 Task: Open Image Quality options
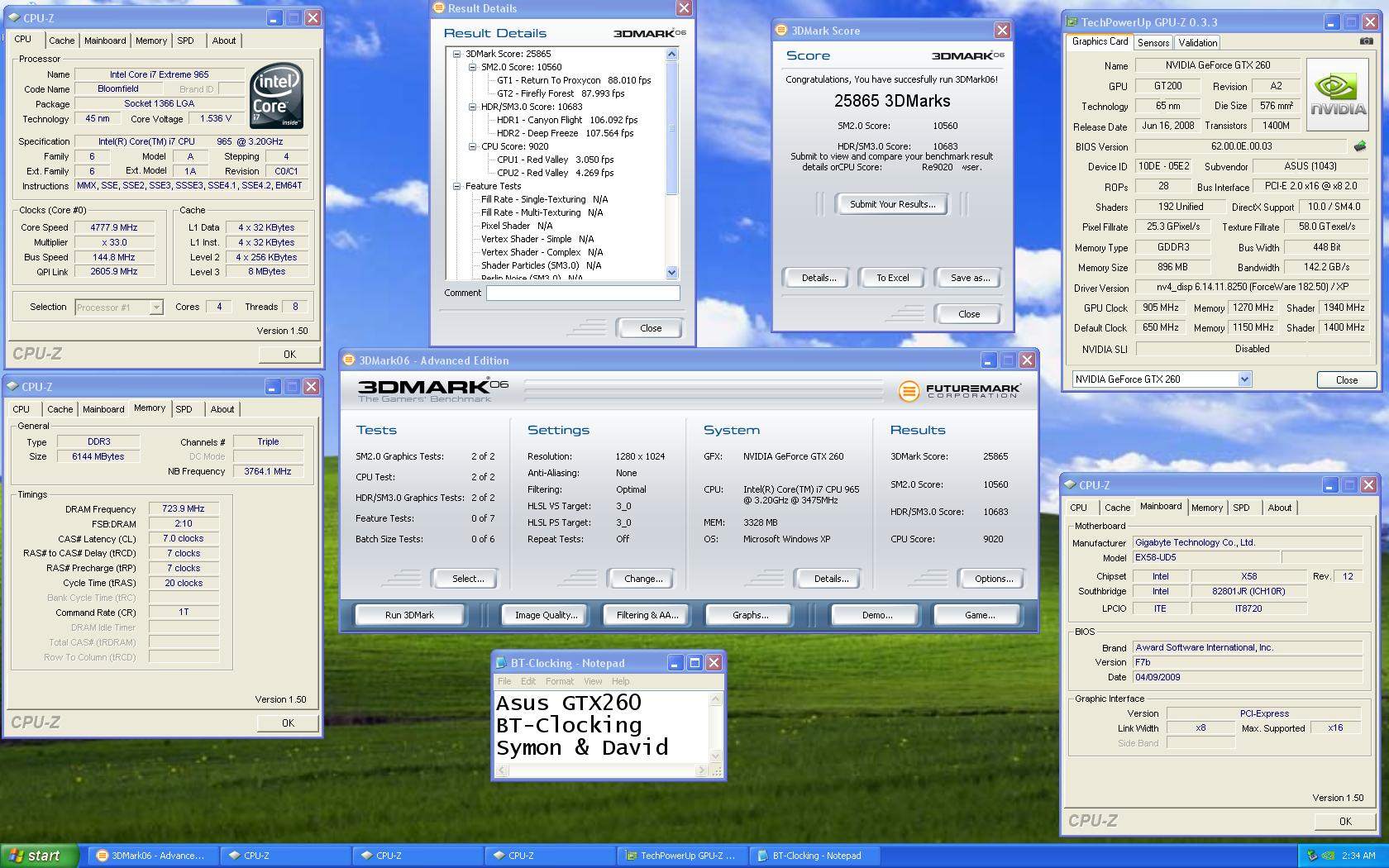click(546, 615)
